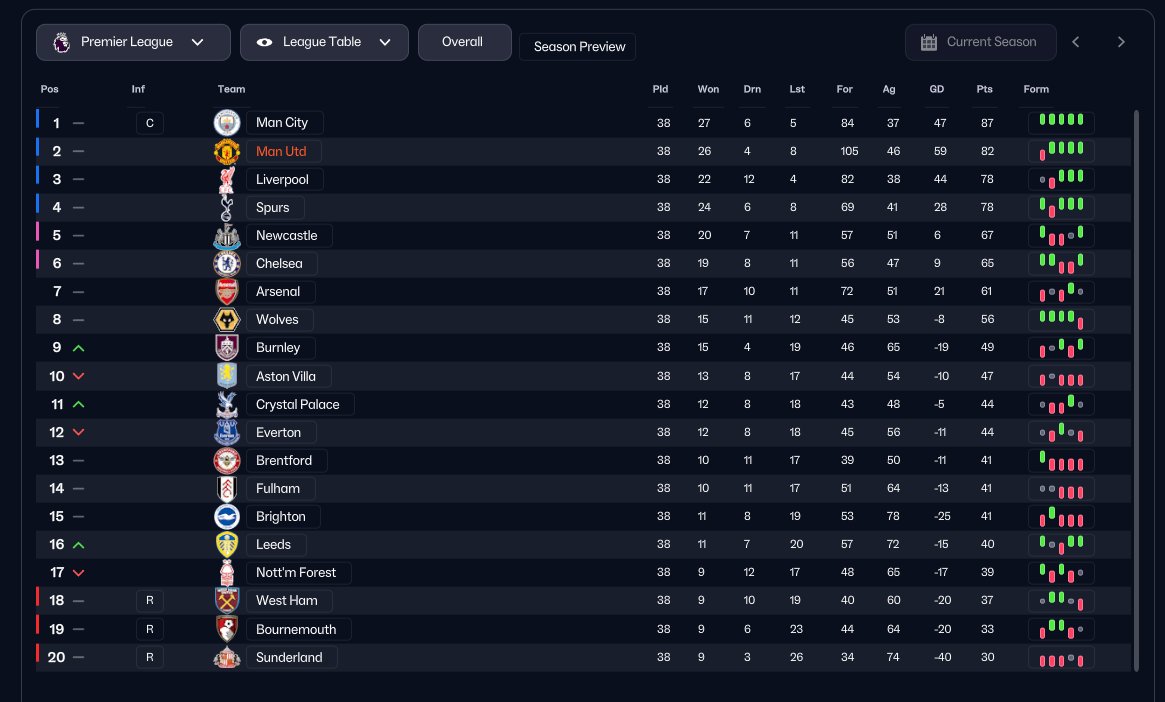Viewport: 1165px width, 702px height.
Task: Click the Brighton club badge
Action: (227, 516)
